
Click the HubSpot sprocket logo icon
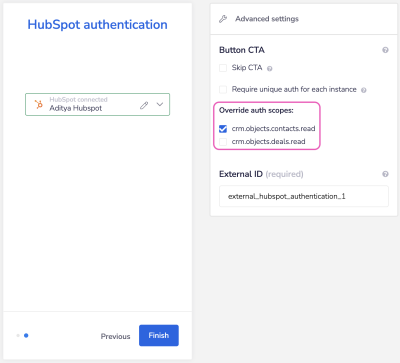point(39,104)
